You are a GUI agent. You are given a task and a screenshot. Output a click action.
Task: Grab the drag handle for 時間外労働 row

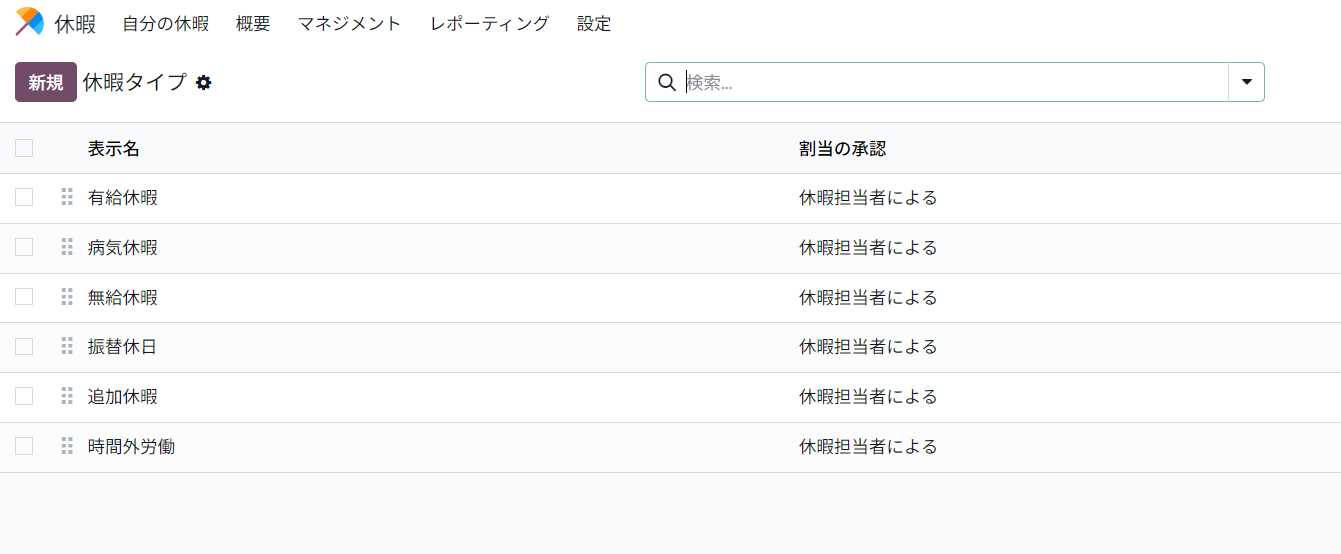click(67, 447)
